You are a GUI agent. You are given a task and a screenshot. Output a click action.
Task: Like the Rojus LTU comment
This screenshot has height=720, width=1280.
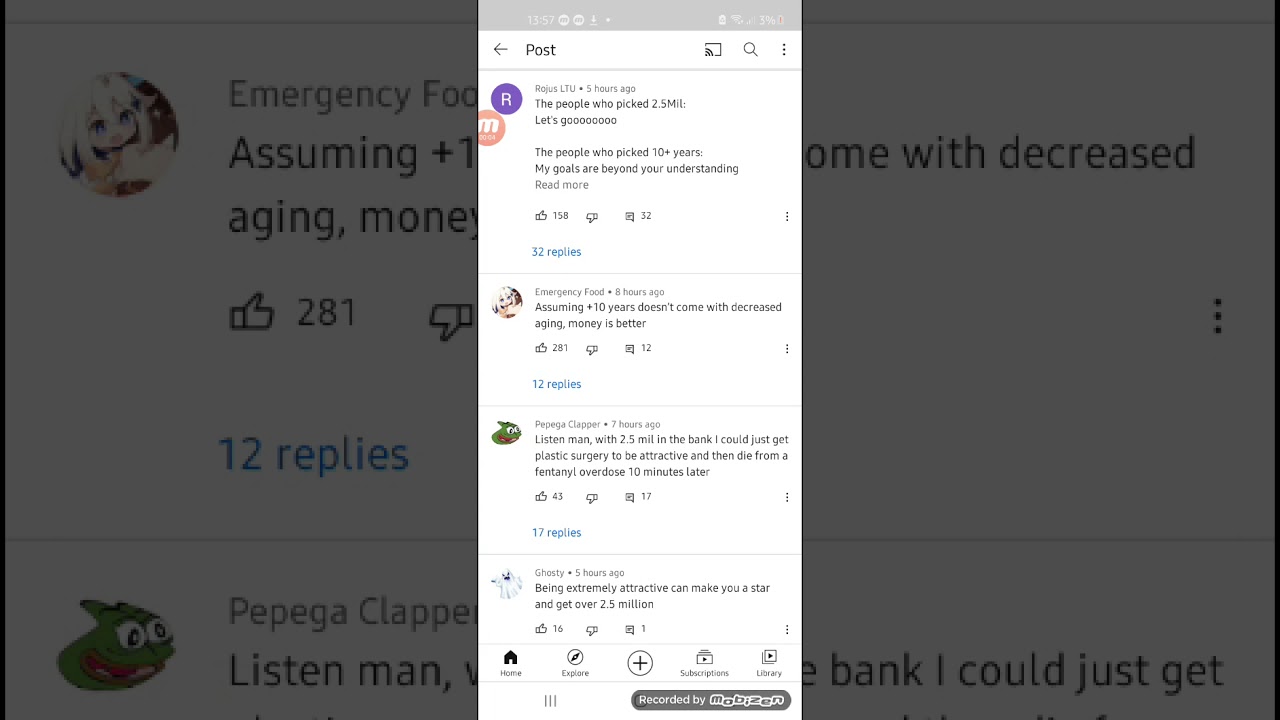[x=541, y=216]
